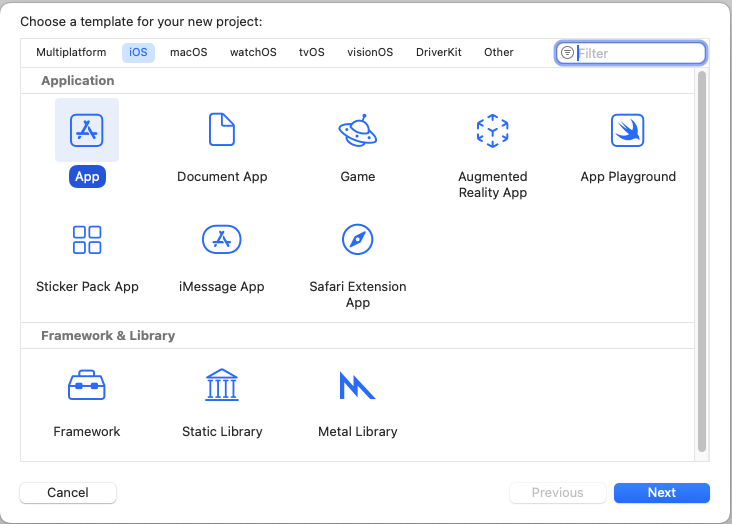Open the watchOS platform tab
This screenshot has height=524, width=732.
(x=253, y=53)
